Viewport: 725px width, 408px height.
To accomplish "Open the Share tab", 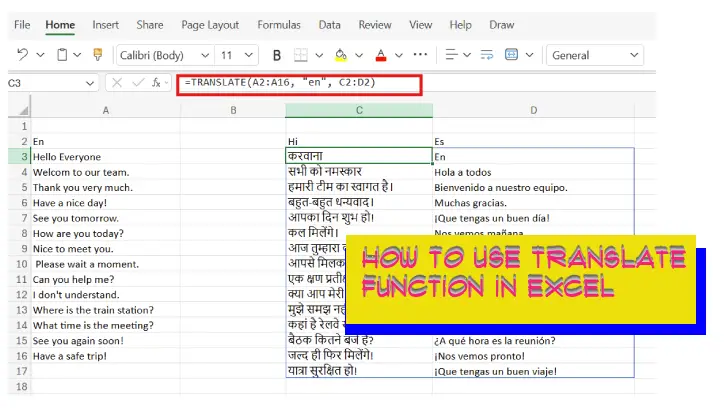I will click(x=150, y=25).
